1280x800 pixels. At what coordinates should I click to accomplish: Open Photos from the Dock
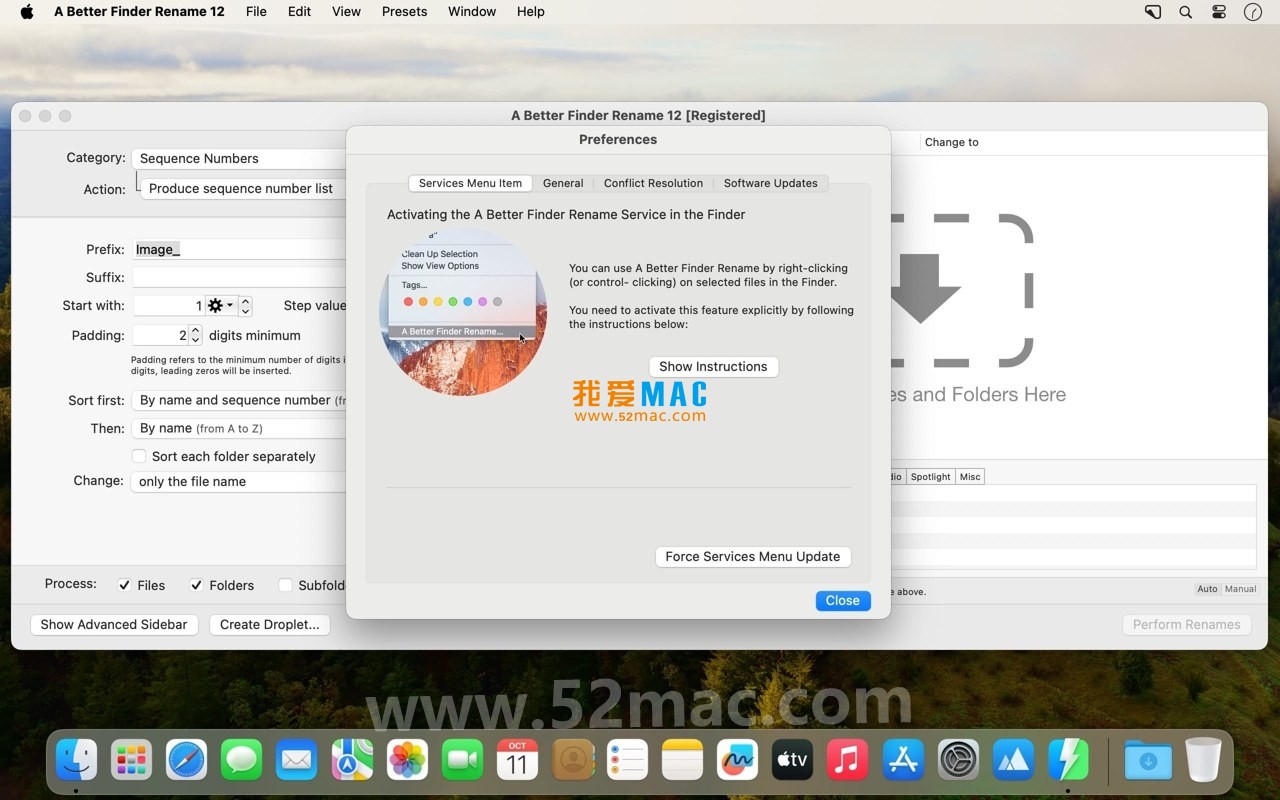(x=407, y=760)
